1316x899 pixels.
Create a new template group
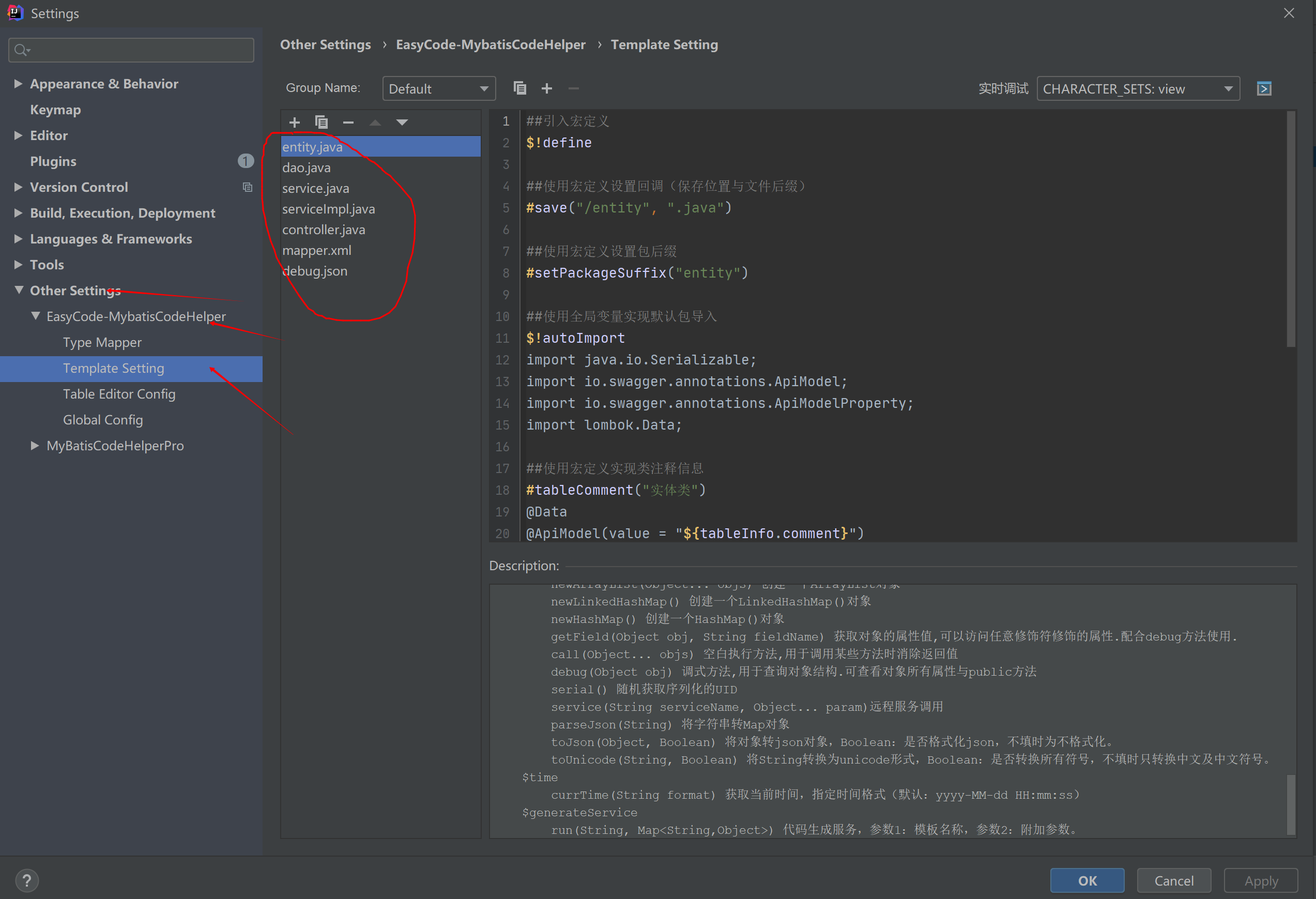(x=546, y=88)
